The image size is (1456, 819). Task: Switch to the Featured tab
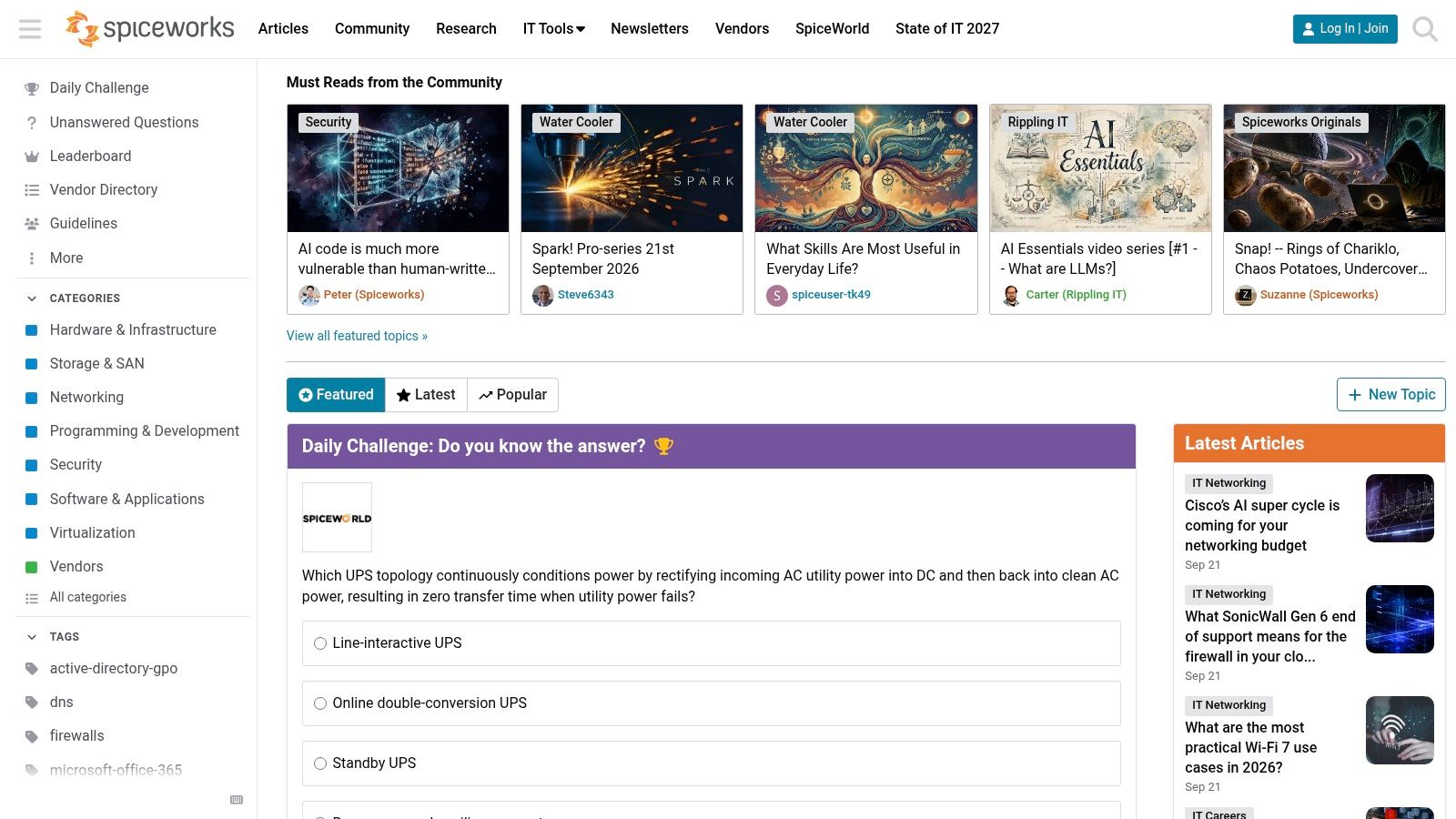click(x=336, y=395)
